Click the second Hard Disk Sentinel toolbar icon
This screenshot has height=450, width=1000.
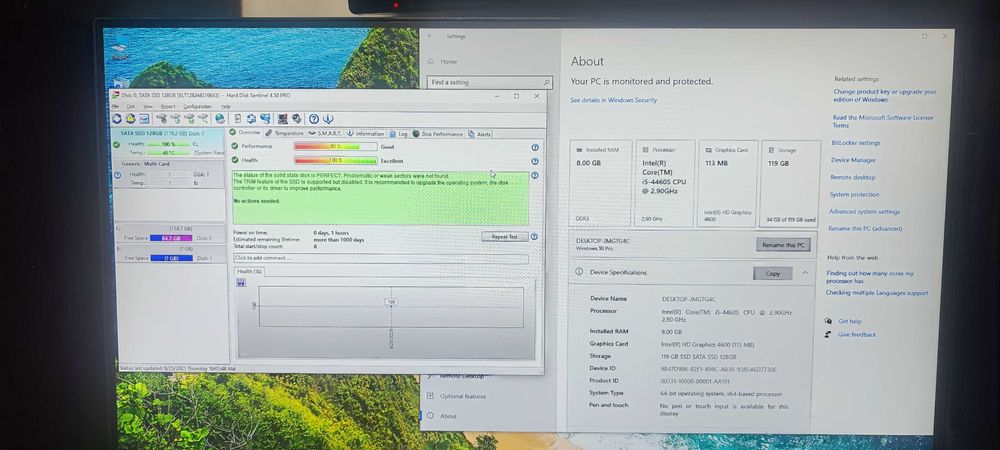[131, 119]
